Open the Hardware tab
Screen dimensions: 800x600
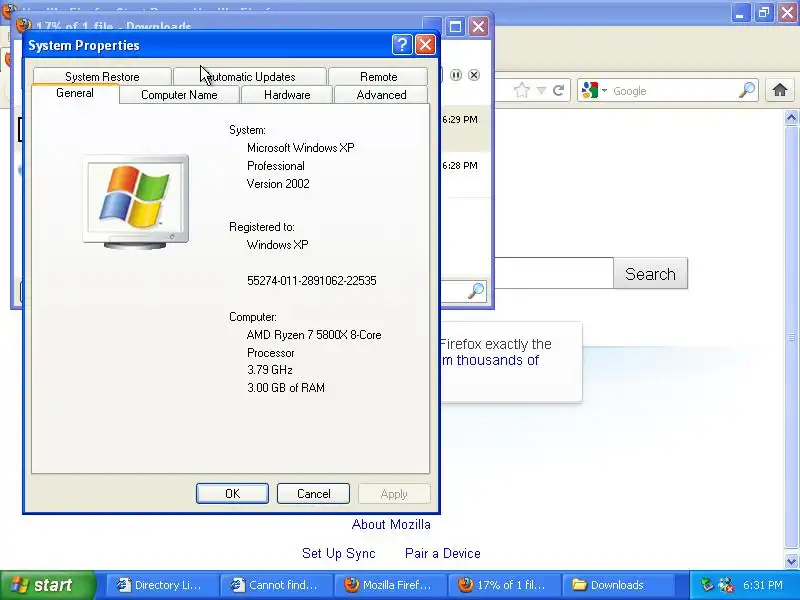pos(287,95)
